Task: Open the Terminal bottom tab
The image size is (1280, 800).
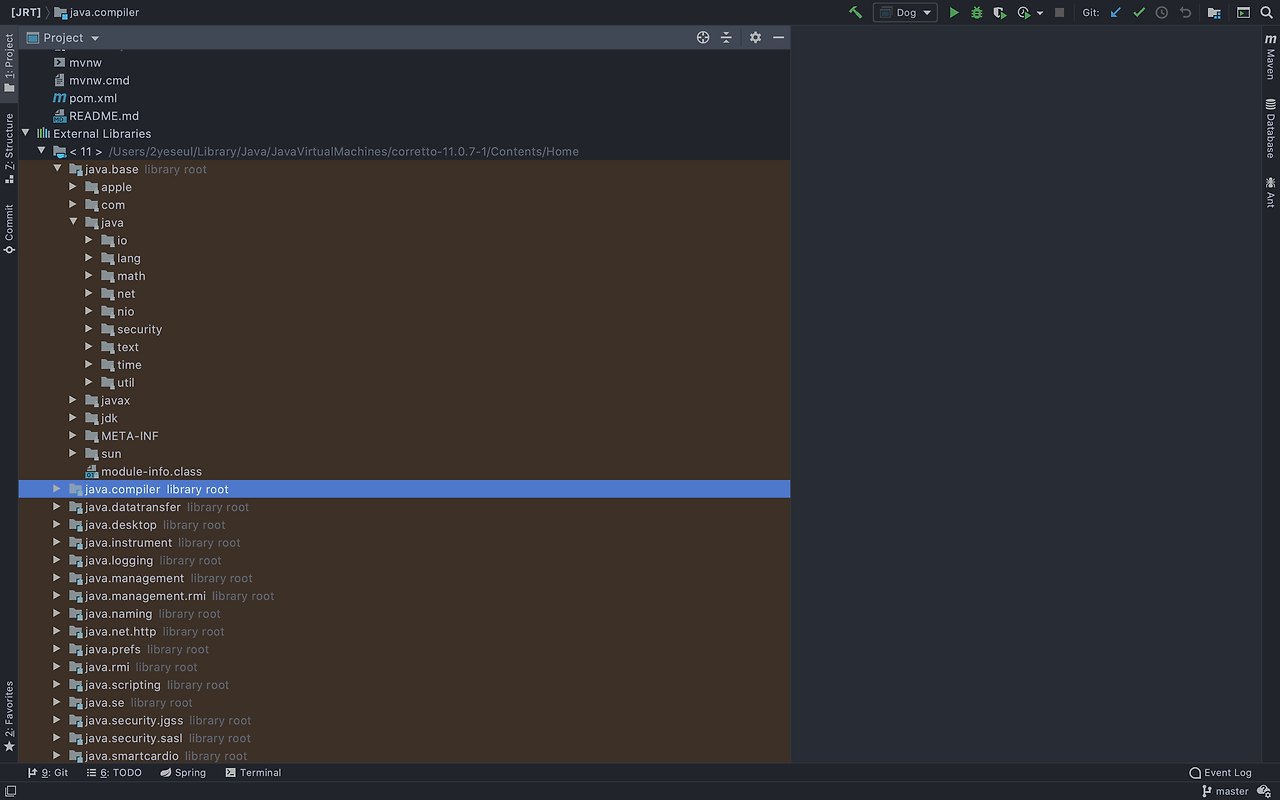Action: pos(253,773)
